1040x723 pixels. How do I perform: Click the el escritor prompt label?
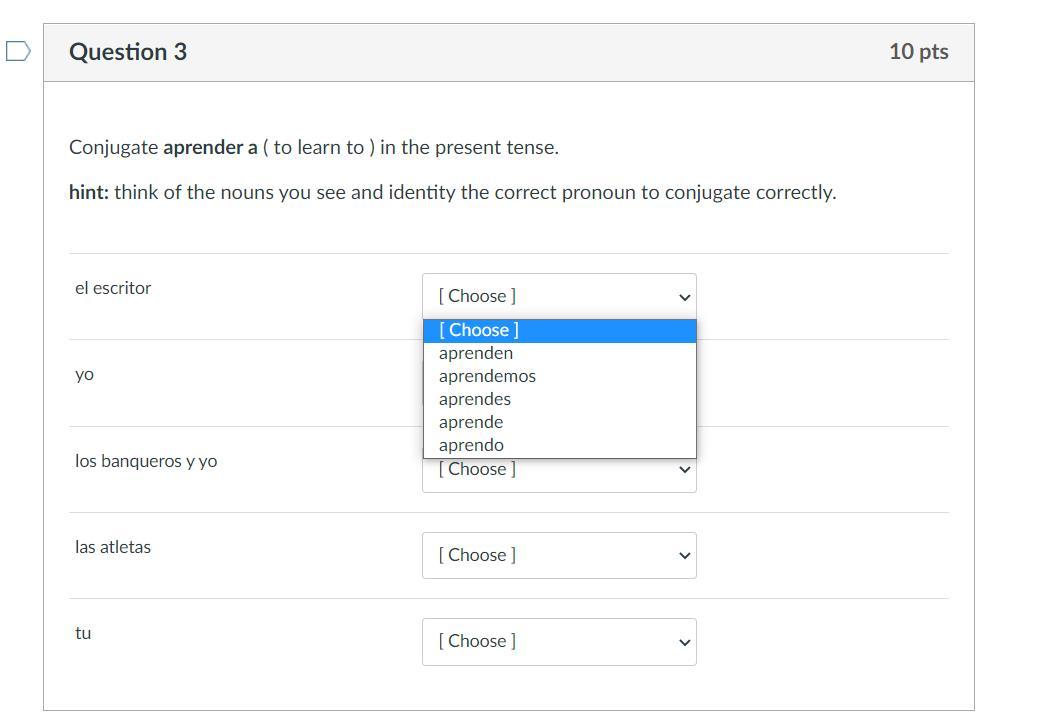pos(113,288)
